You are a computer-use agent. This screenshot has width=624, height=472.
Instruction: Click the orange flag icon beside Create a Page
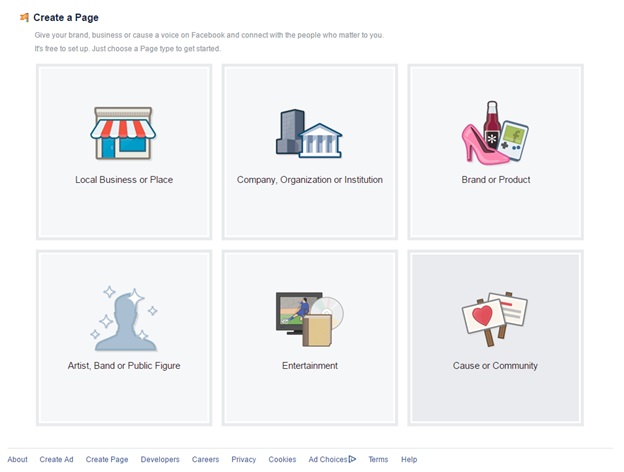coord(24,18)
